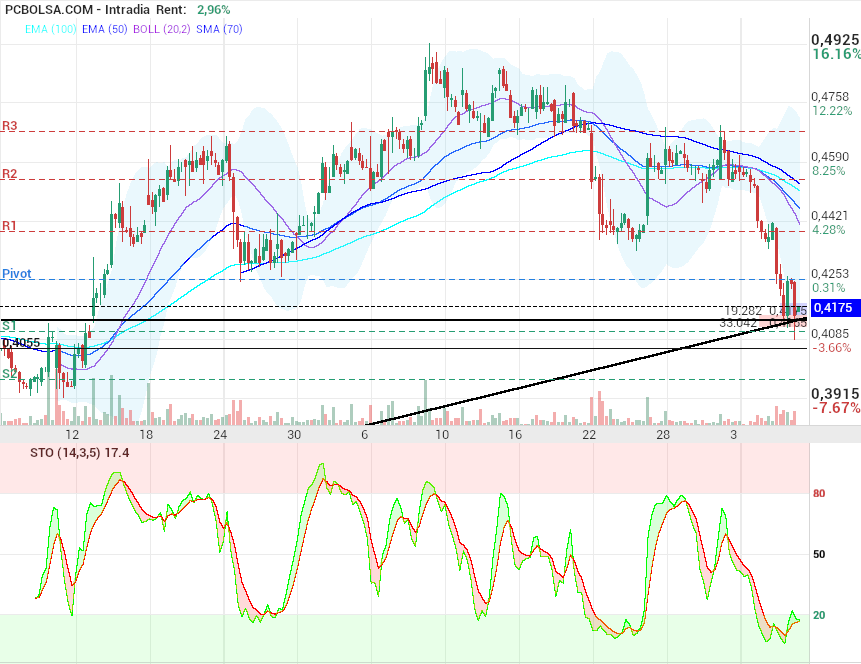Click the 20 oversold stochastic level

pyautogui.click(x=818, y=615)
